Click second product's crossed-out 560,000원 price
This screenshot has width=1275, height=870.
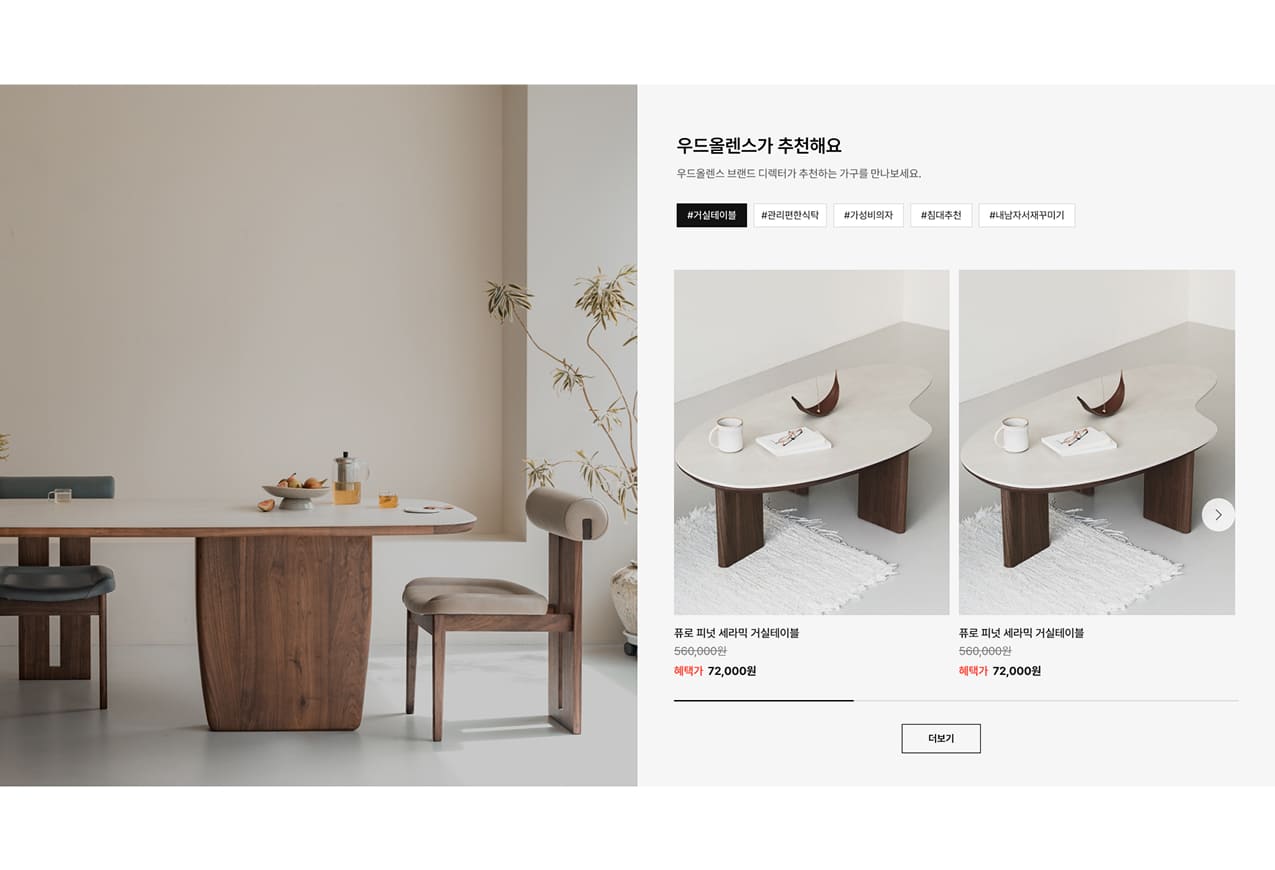(x=985, y=651)
